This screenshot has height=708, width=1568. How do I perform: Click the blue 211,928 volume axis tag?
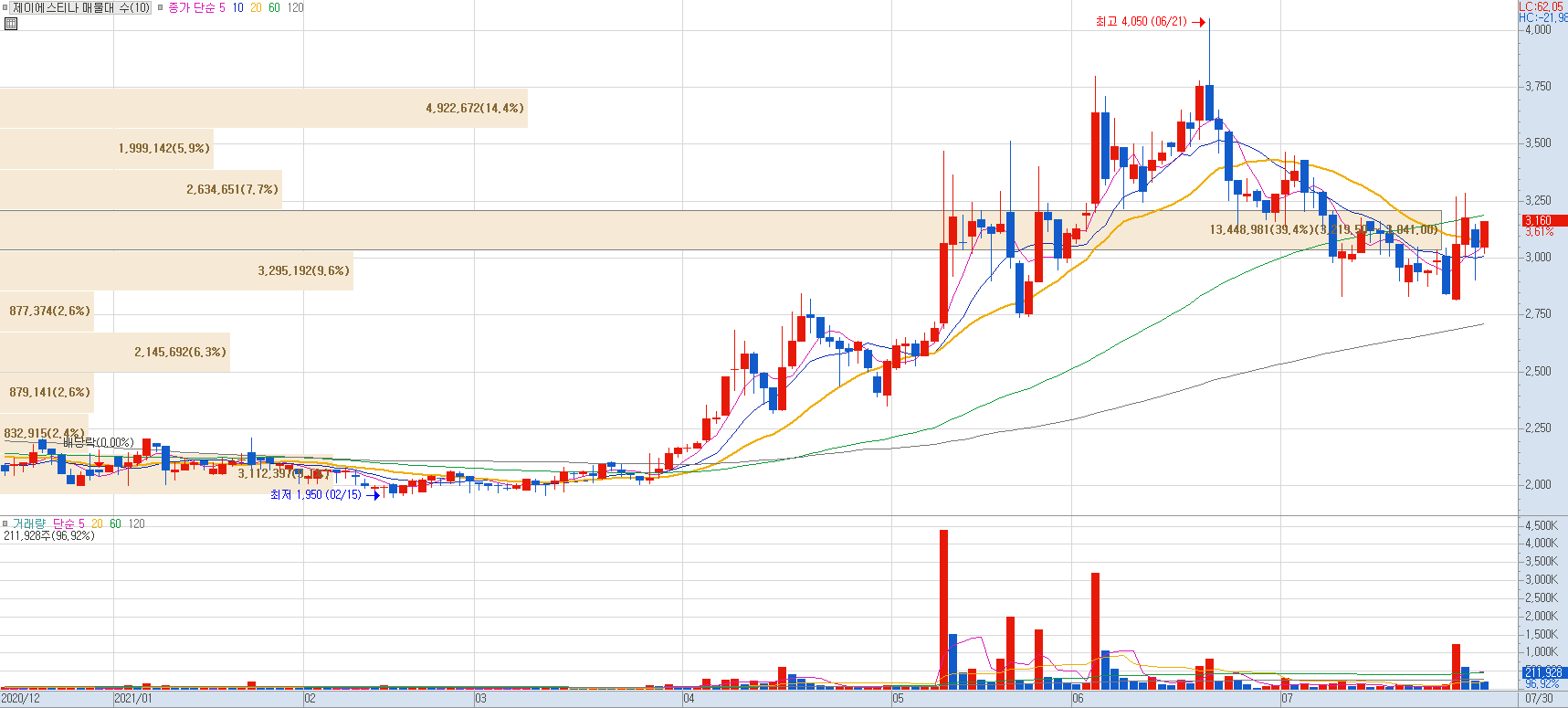pyautogui.click(x=1543, y=672)
